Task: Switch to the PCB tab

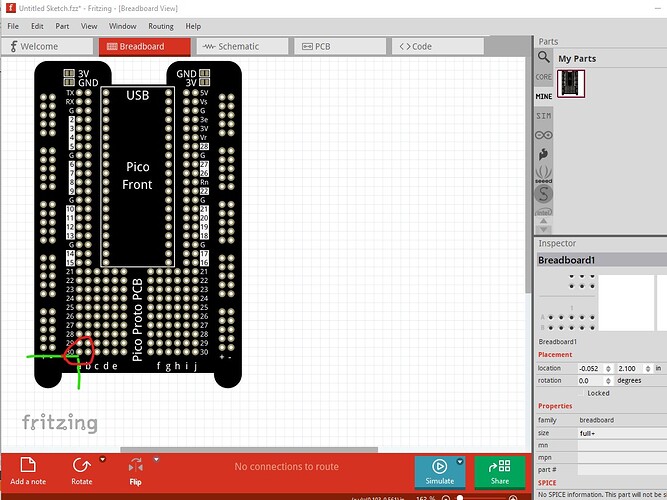Action: point(340,46)
